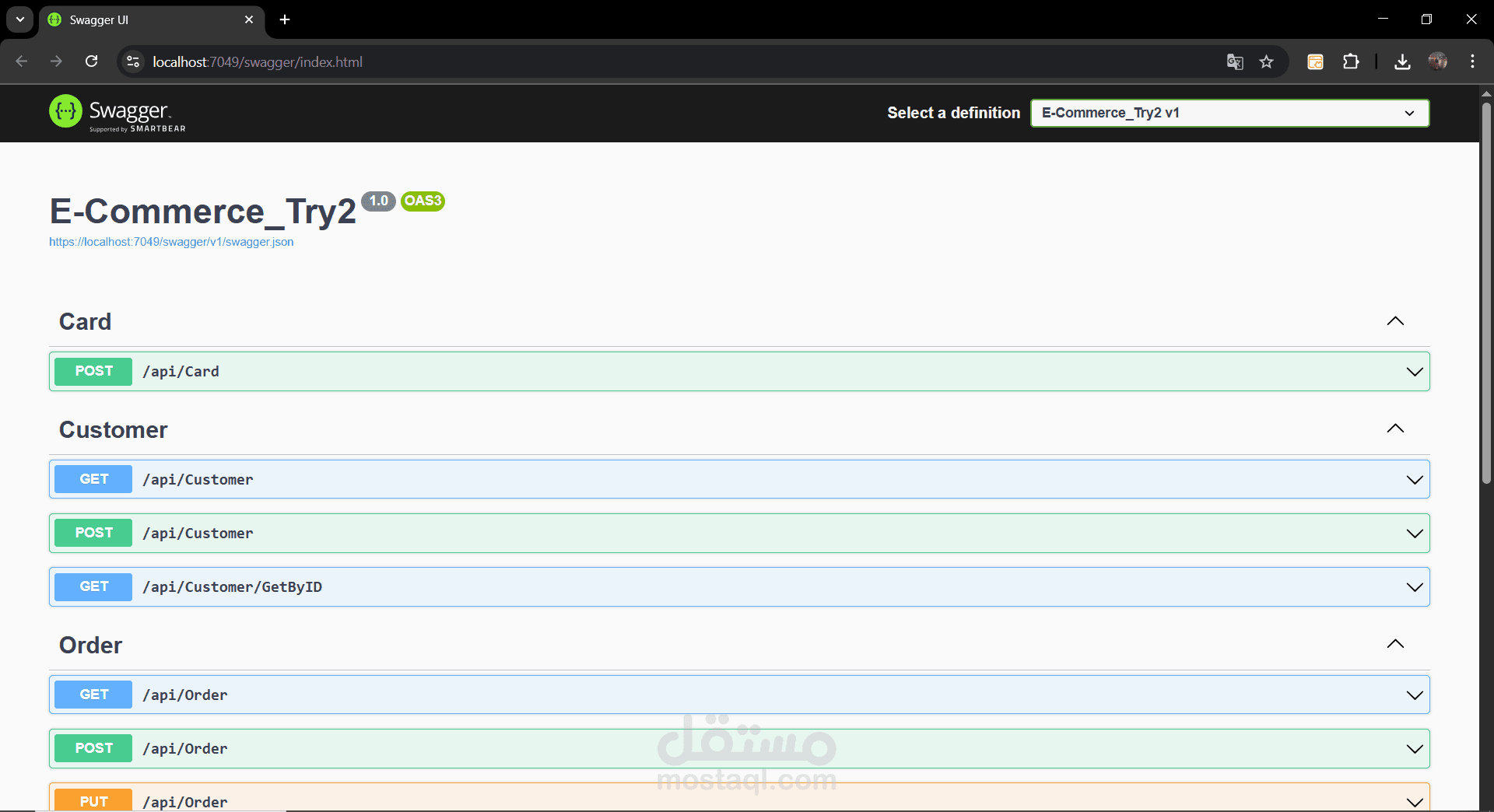Reload the Swagger UI page
This screenshot has width=1494, height=812.
click(92, 61)
